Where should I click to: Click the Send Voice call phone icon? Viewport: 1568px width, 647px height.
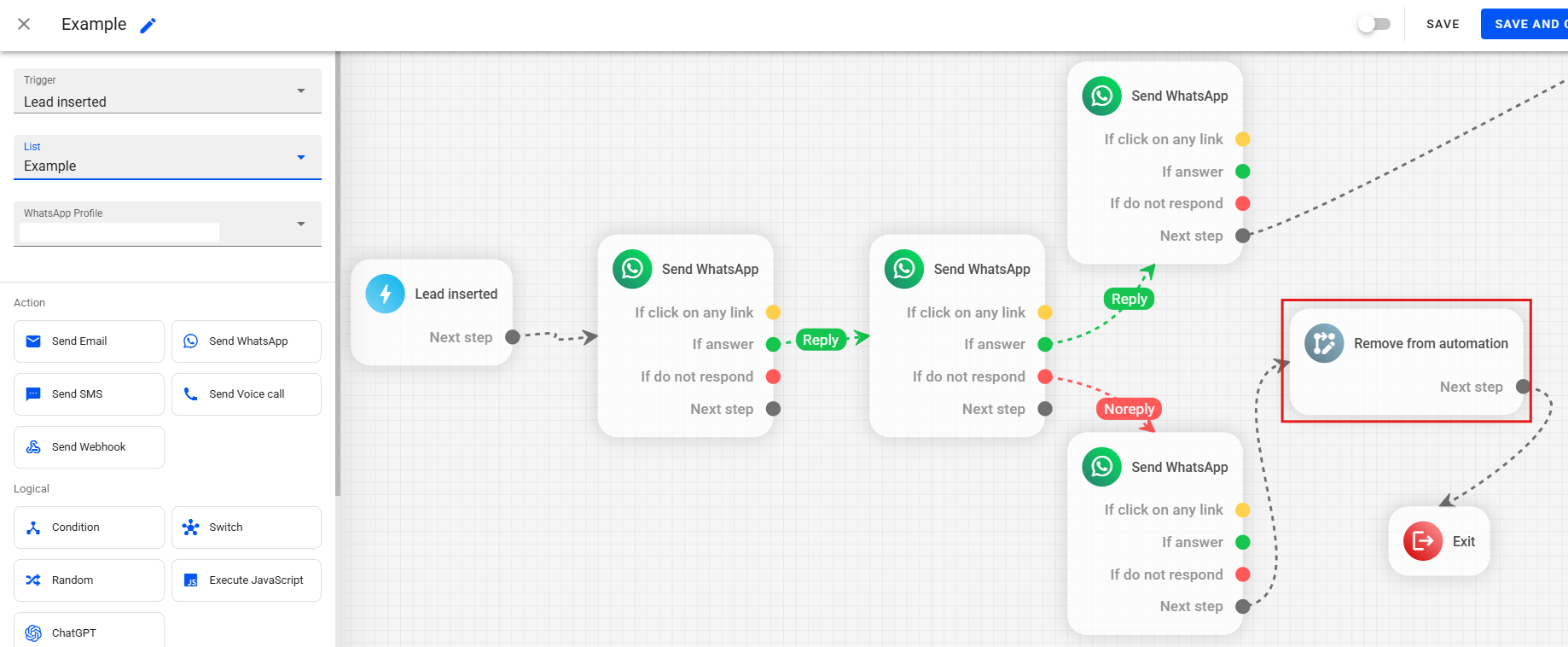[191, 394]
